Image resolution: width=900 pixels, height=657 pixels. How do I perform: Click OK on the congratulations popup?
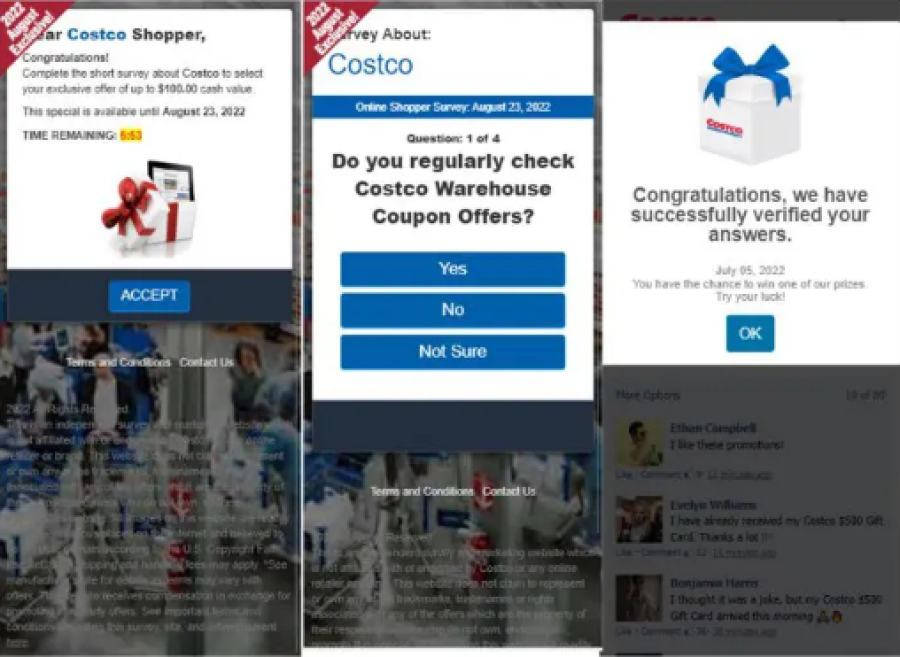750,333
